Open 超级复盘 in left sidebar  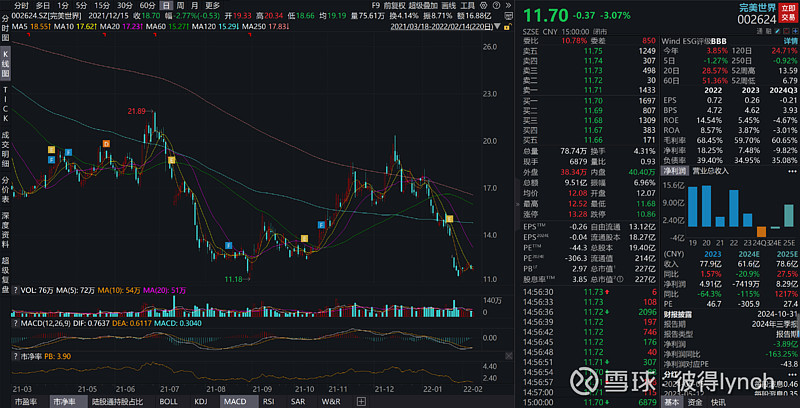pos(6,275)
